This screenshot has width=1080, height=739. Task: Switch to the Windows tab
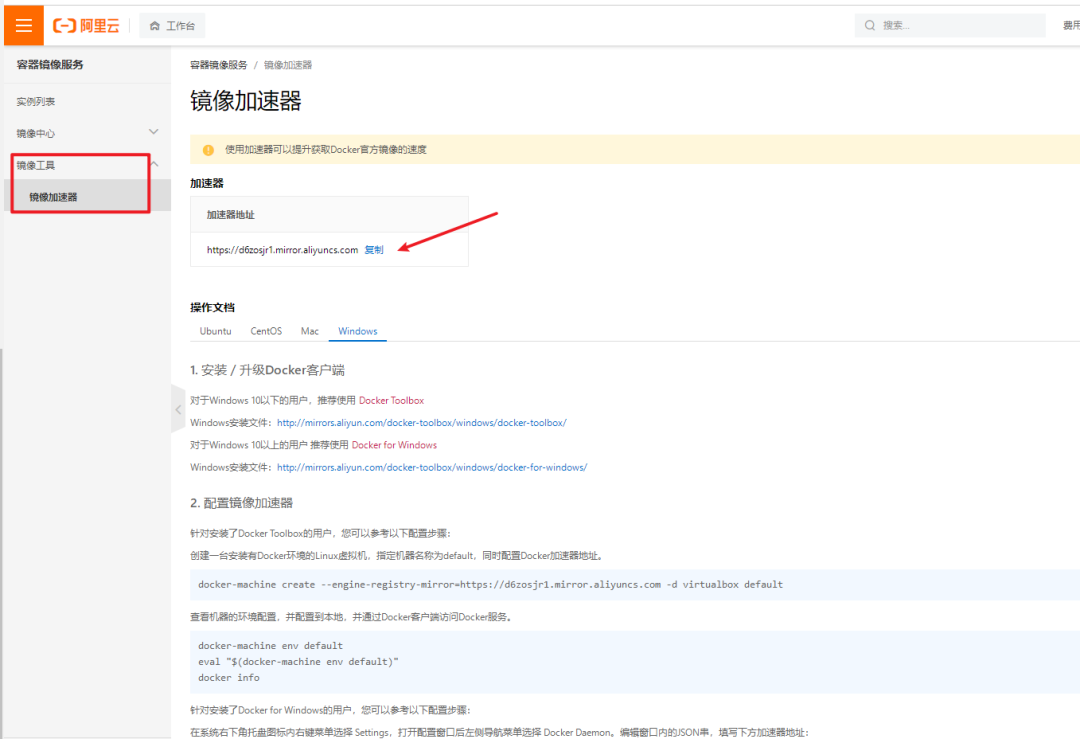pos(357,331)
